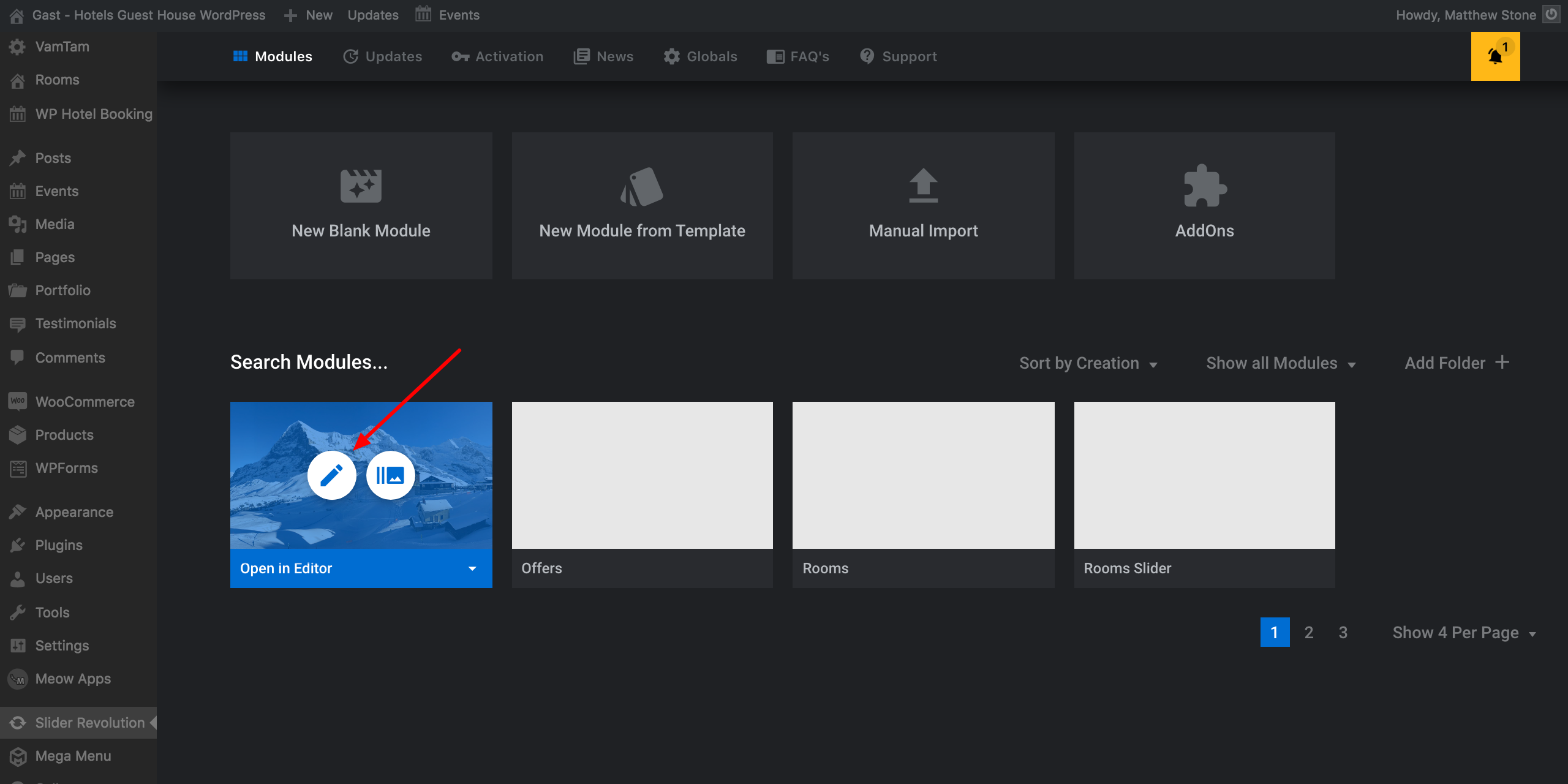The height and width of the screenshot is (784, 1568).
Task: Click the New Module from Template icon
Action: coord(642,186)
